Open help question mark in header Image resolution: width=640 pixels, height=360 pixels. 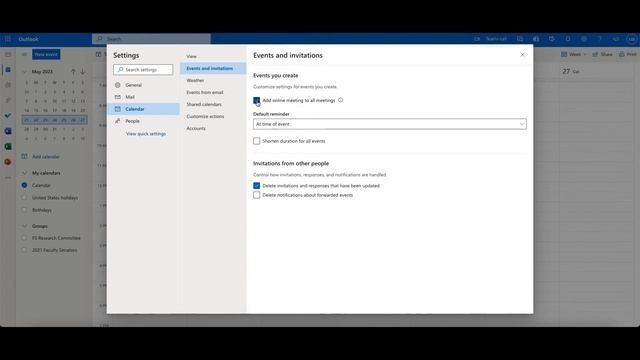[x=600, y=39]
